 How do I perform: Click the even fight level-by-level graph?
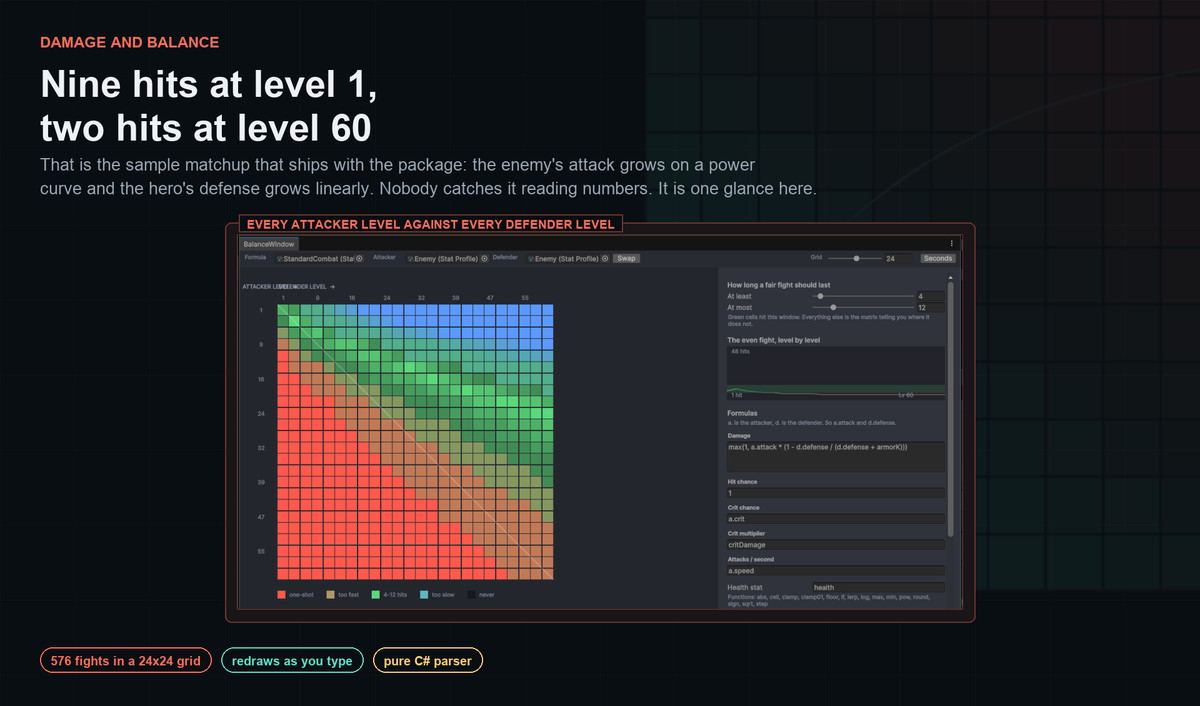click(x=836, y=373)
